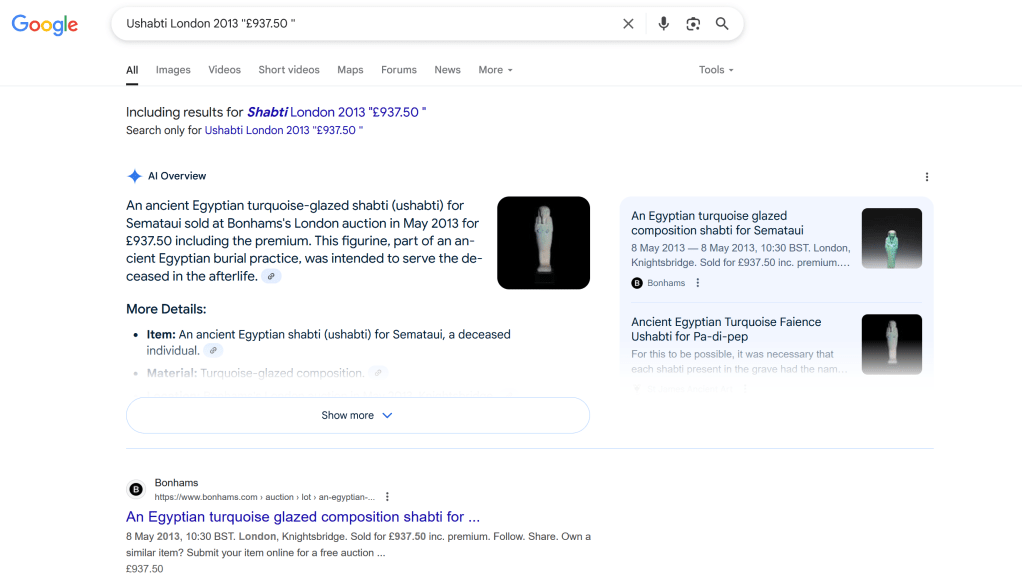Click inside the search query input field
The height and width of the screenshot is (582, 1022).
[360, 24]
